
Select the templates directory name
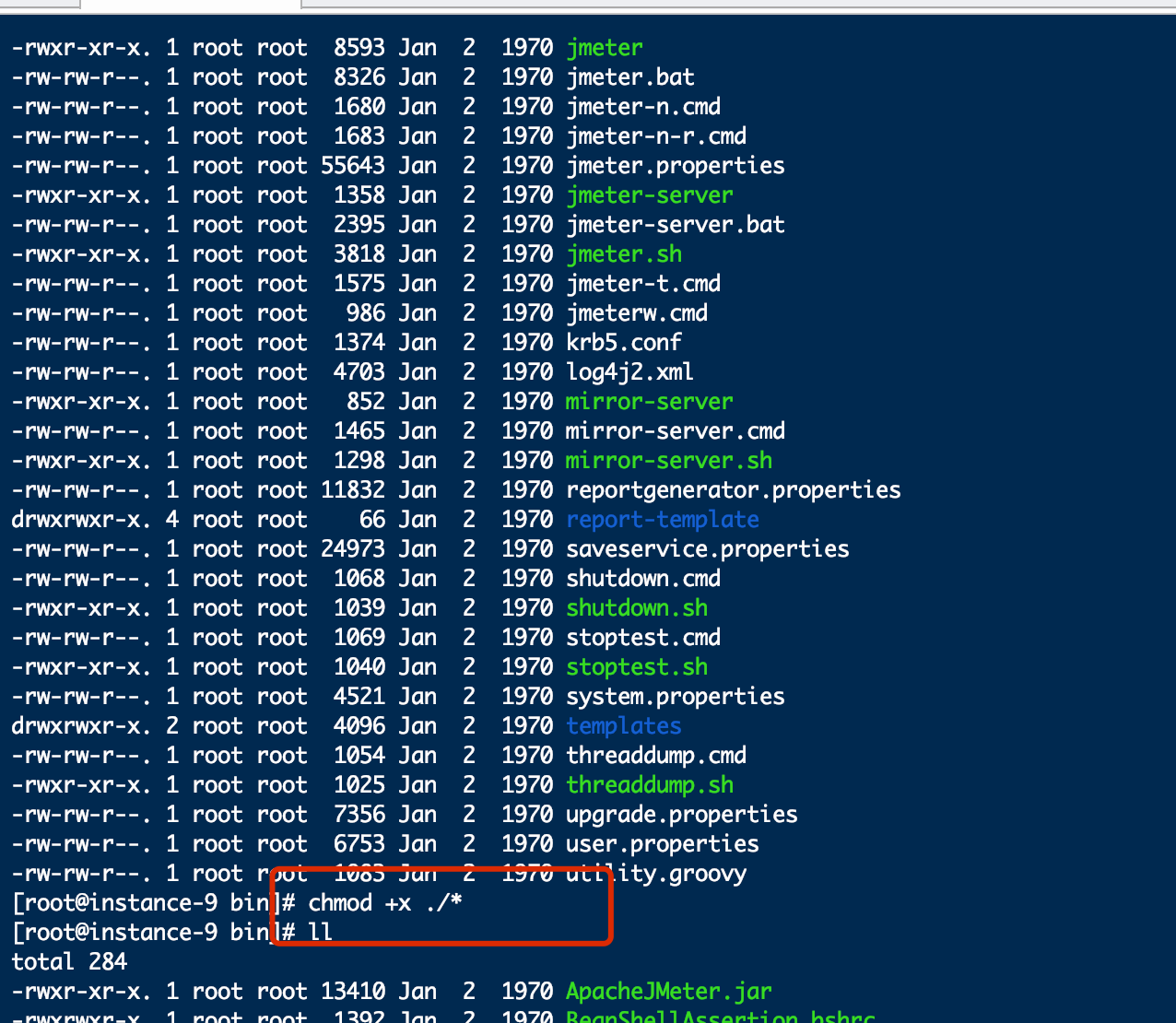point(623,726)
